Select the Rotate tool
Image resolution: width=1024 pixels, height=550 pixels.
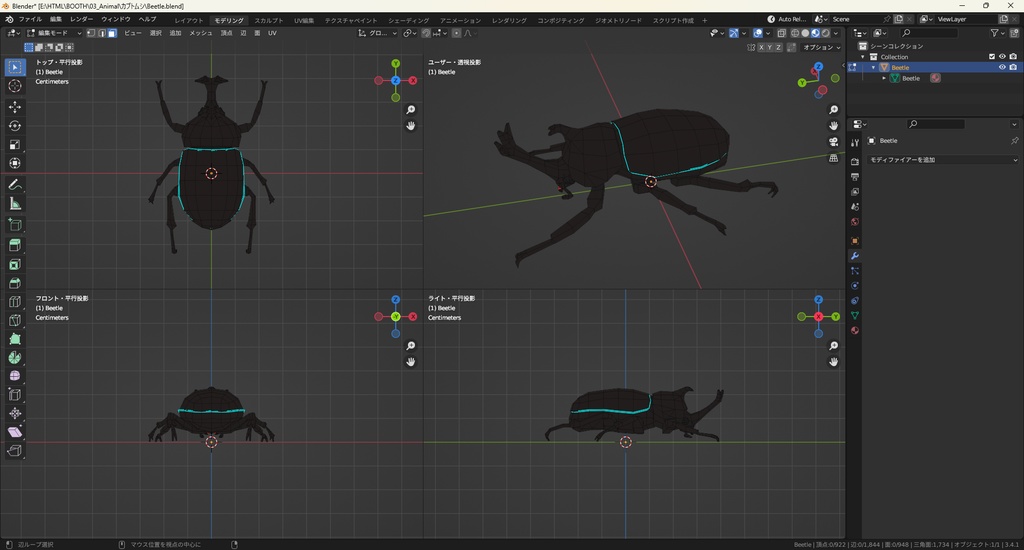(14, 125)
